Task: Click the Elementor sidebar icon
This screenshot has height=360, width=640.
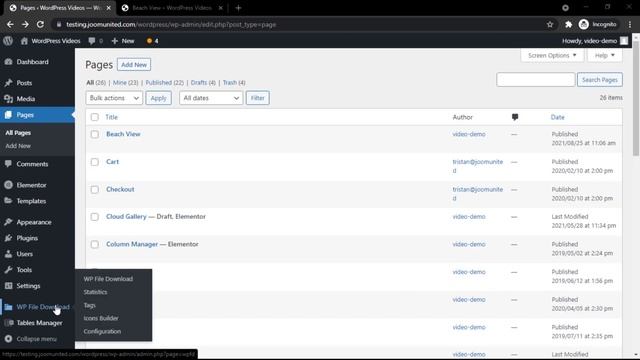Action: (8, 185)
